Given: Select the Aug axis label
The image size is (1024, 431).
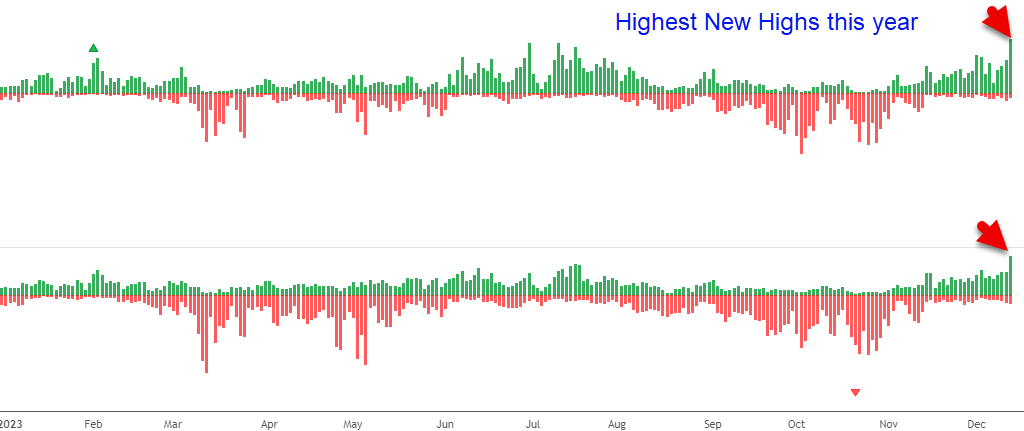Looking at the screenshot, I should (x=616, y=424).
